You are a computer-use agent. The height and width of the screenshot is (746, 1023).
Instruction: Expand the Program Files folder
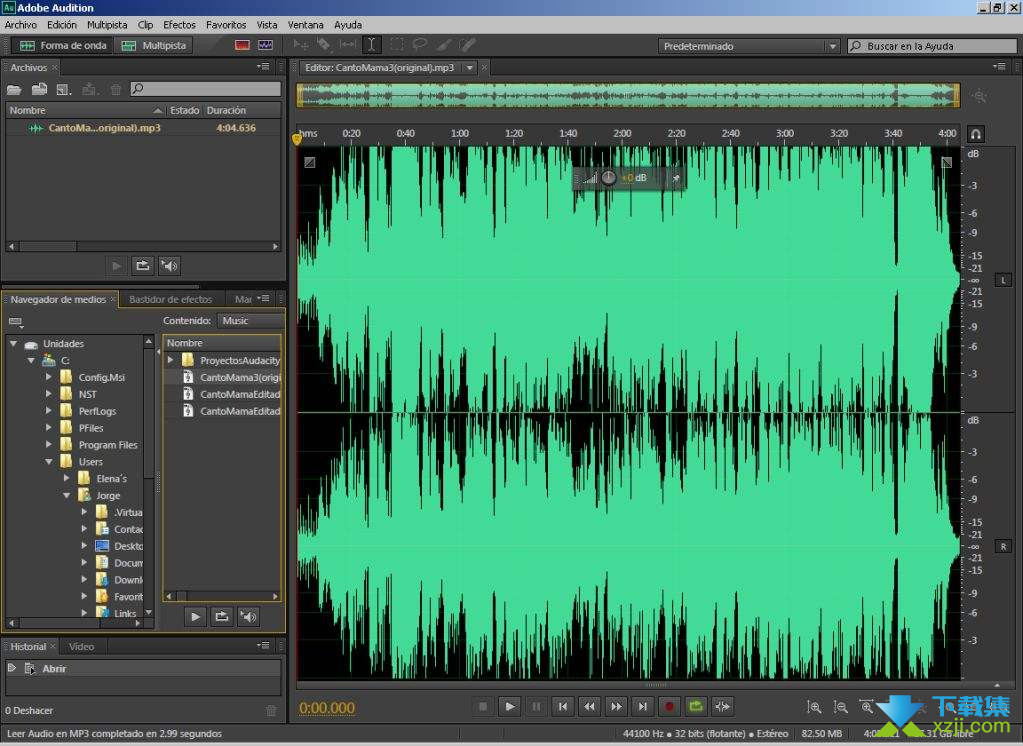coord(48,444)
